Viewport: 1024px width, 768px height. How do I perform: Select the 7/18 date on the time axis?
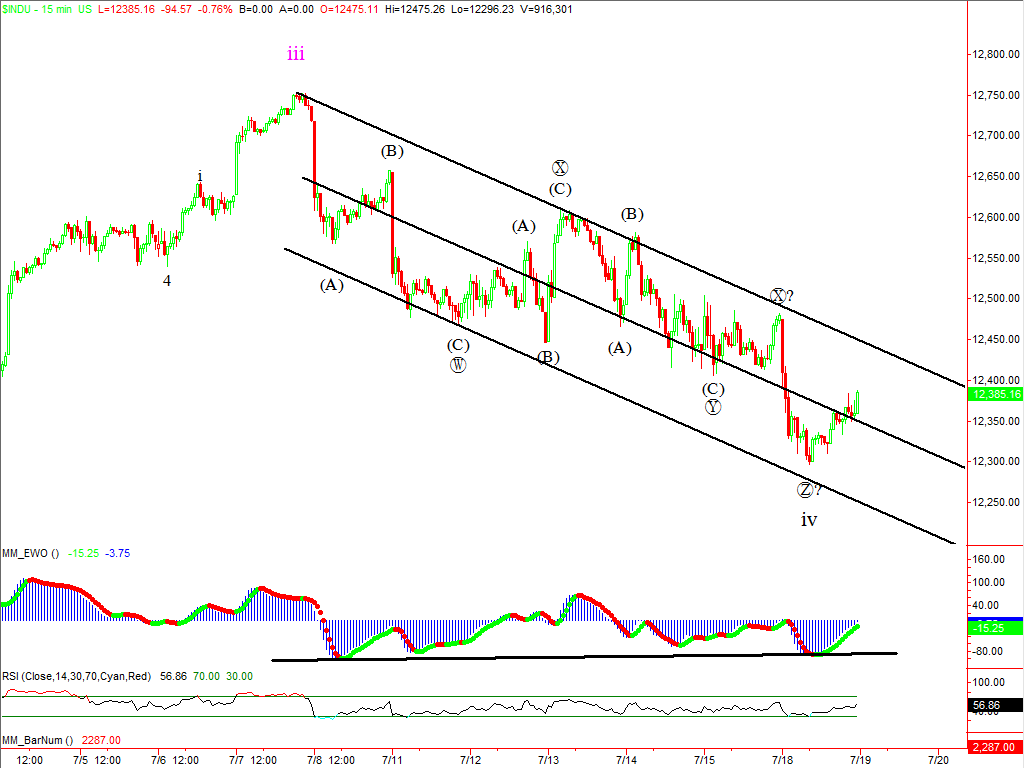782,759
